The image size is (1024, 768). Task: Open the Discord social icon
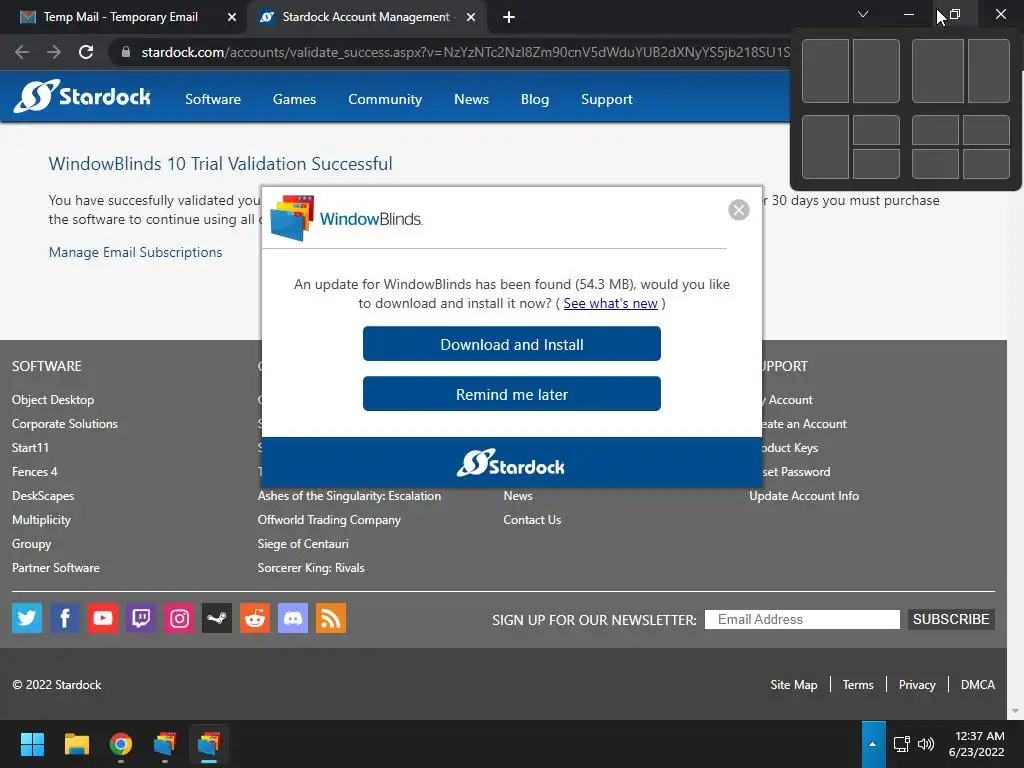pyautogui.click(x=293, y=618)
